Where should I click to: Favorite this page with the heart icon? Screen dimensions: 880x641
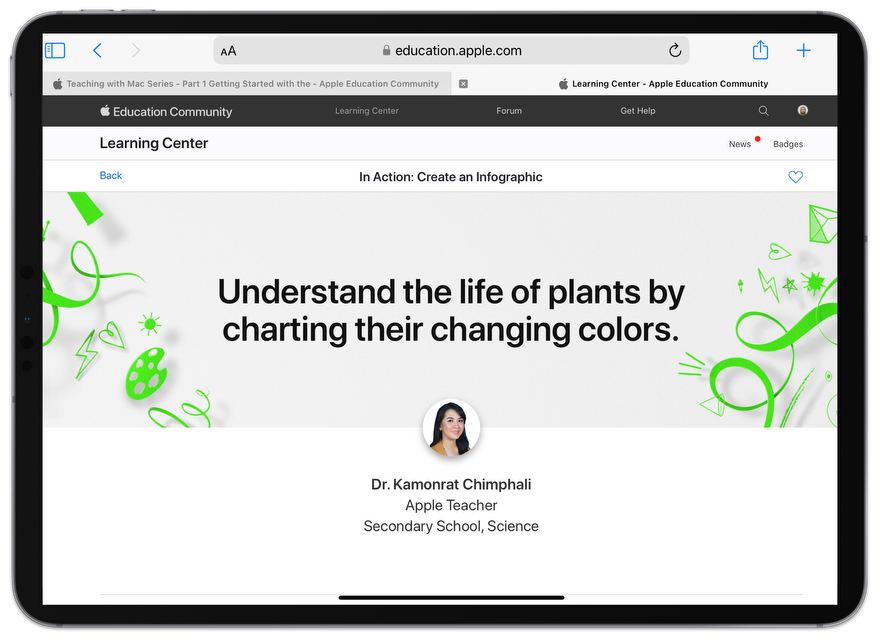click(x=795, y=177)
